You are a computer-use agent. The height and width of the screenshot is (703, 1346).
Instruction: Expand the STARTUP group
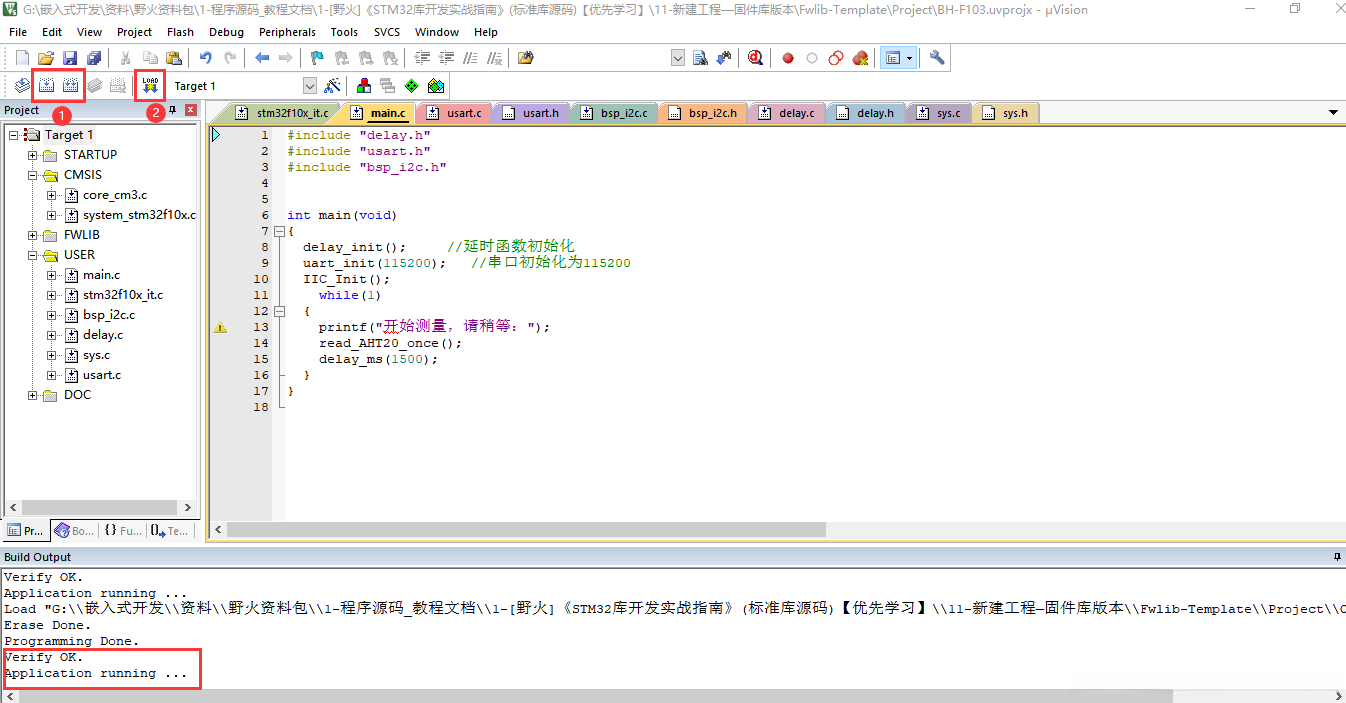click(33, 155)
